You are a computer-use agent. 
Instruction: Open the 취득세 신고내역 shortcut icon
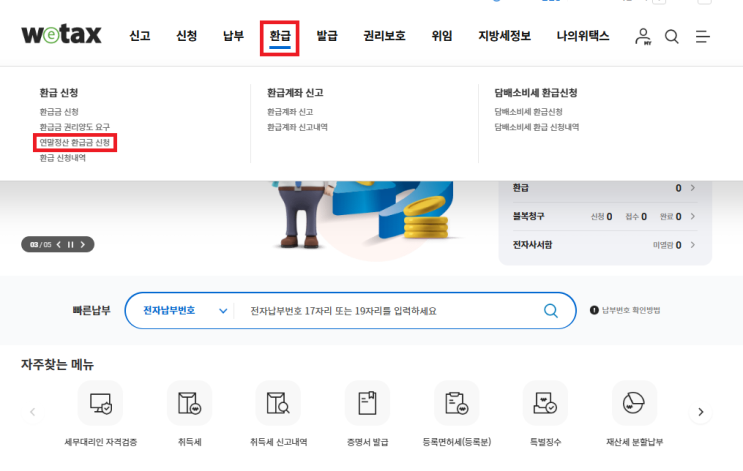pos(278,403)
